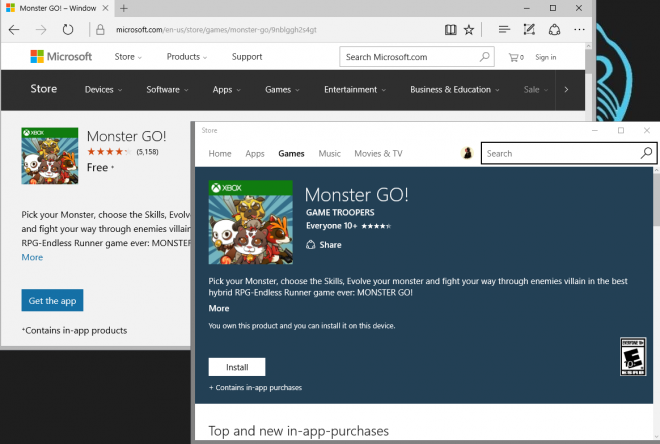
Task: Minimize the Store app window
Action: (x=595, y=130)
